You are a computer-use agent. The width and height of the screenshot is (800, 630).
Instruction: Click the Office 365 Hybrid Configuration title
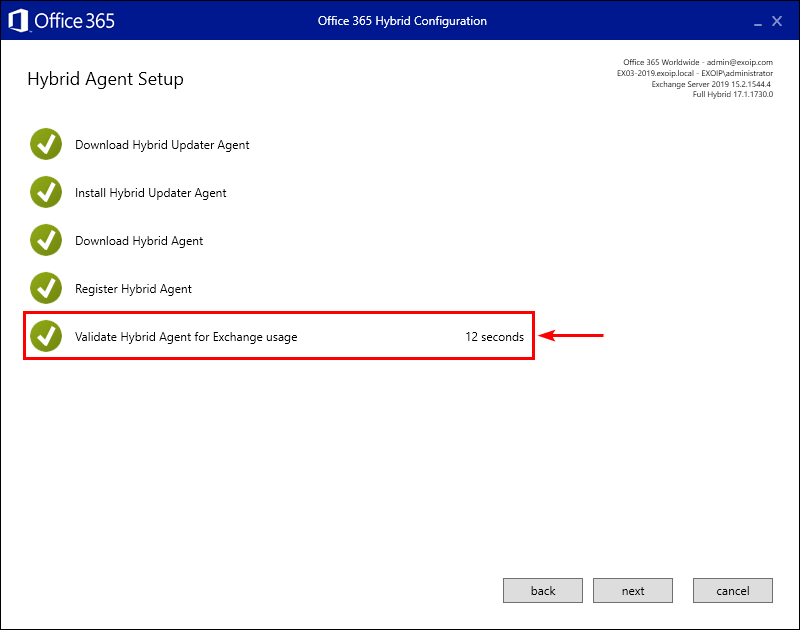402,21
